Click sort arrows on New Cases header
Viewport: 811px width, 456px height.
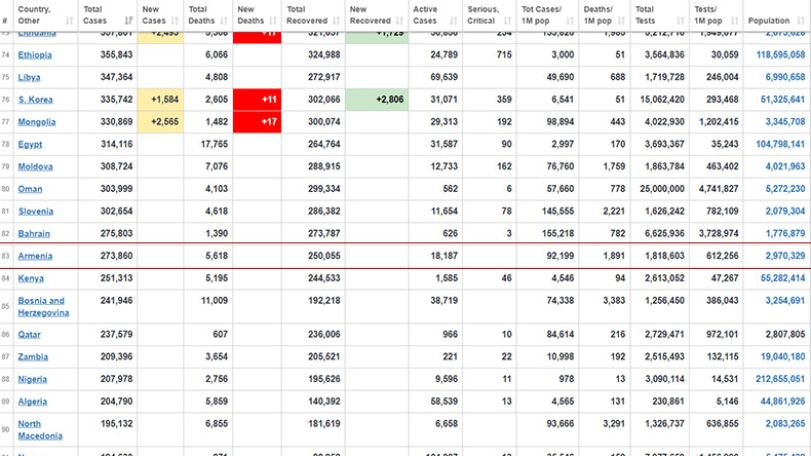pyautogui.click(x=174, y=21)
